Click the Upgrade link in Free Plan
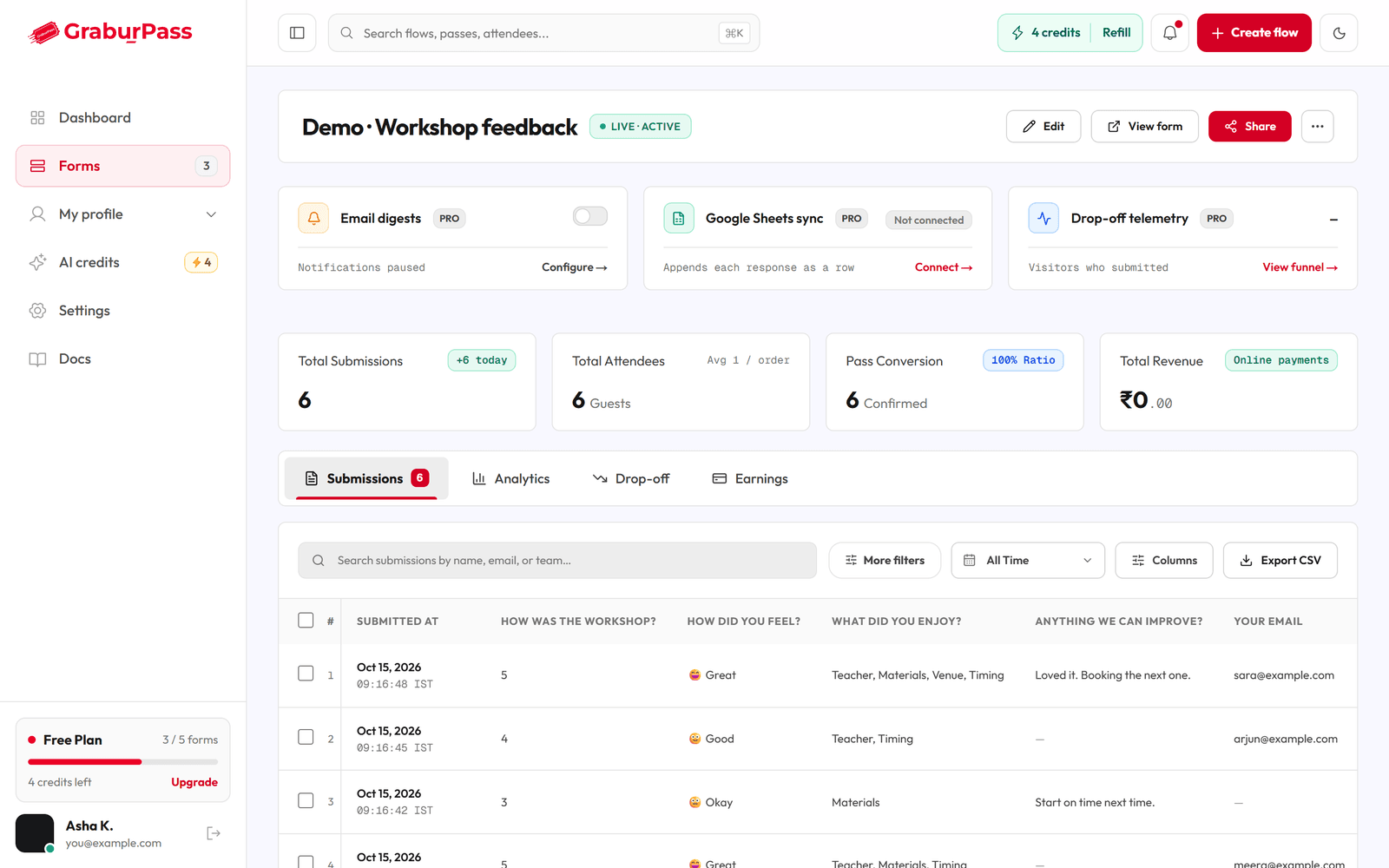This screenshot has height=868, width=1389. coord(194,782)
